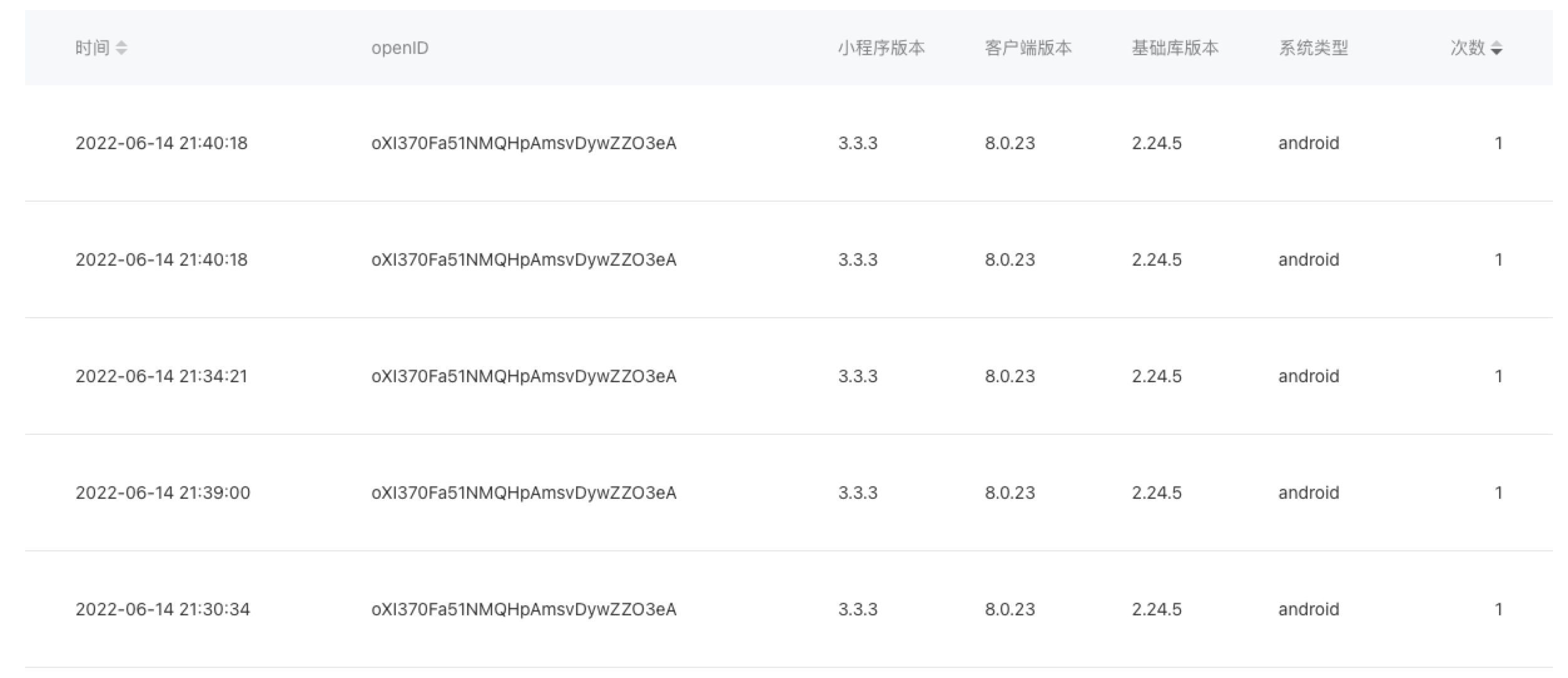Click 8.0.23 in the 21:34:21 row

click(1009, 376)
